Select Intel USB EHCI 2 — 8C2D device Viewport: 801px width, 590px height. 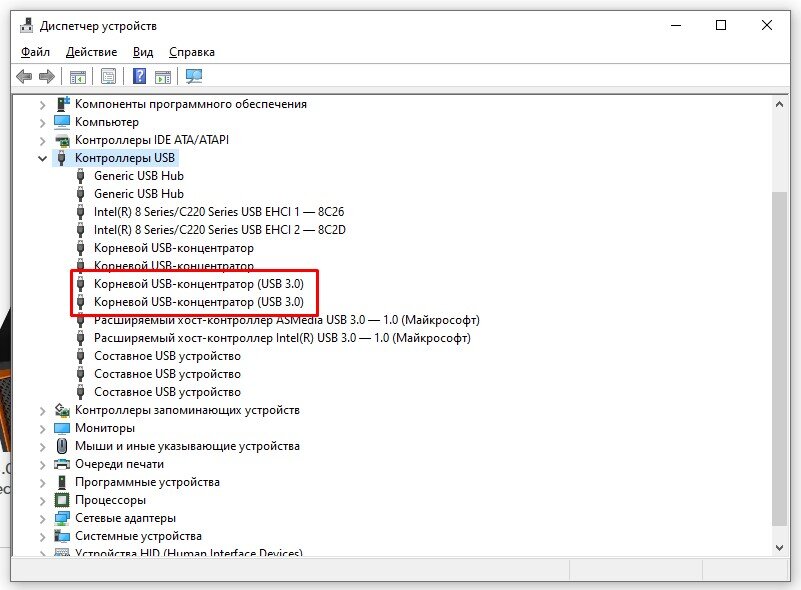(219, 230)
